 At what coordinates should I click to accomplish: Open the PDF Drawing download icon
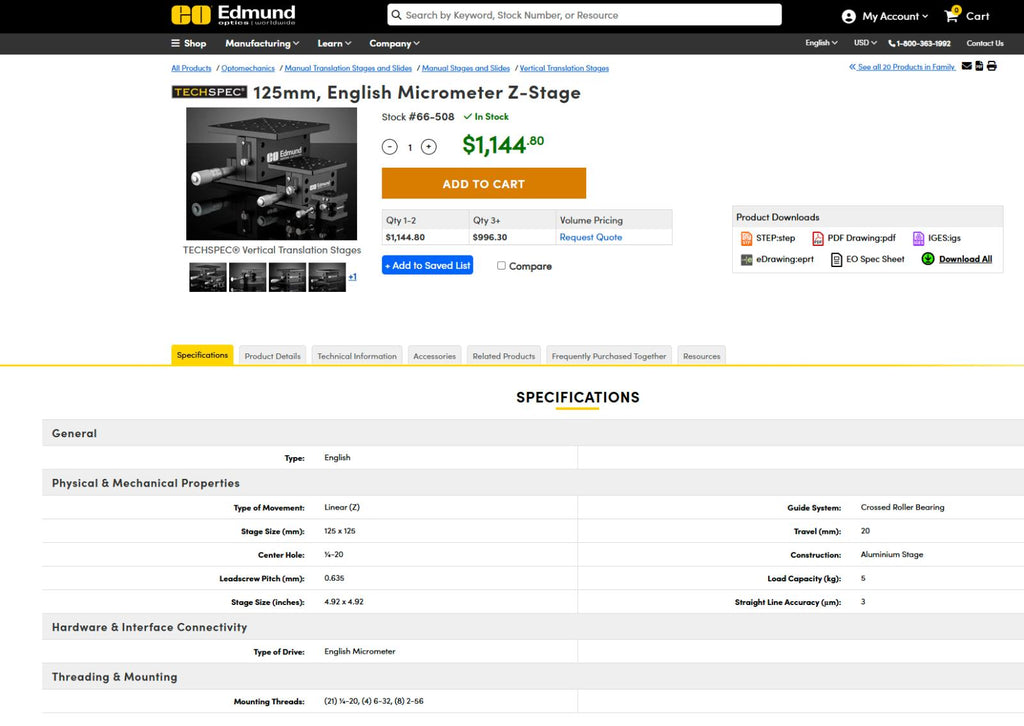(817, 239)
